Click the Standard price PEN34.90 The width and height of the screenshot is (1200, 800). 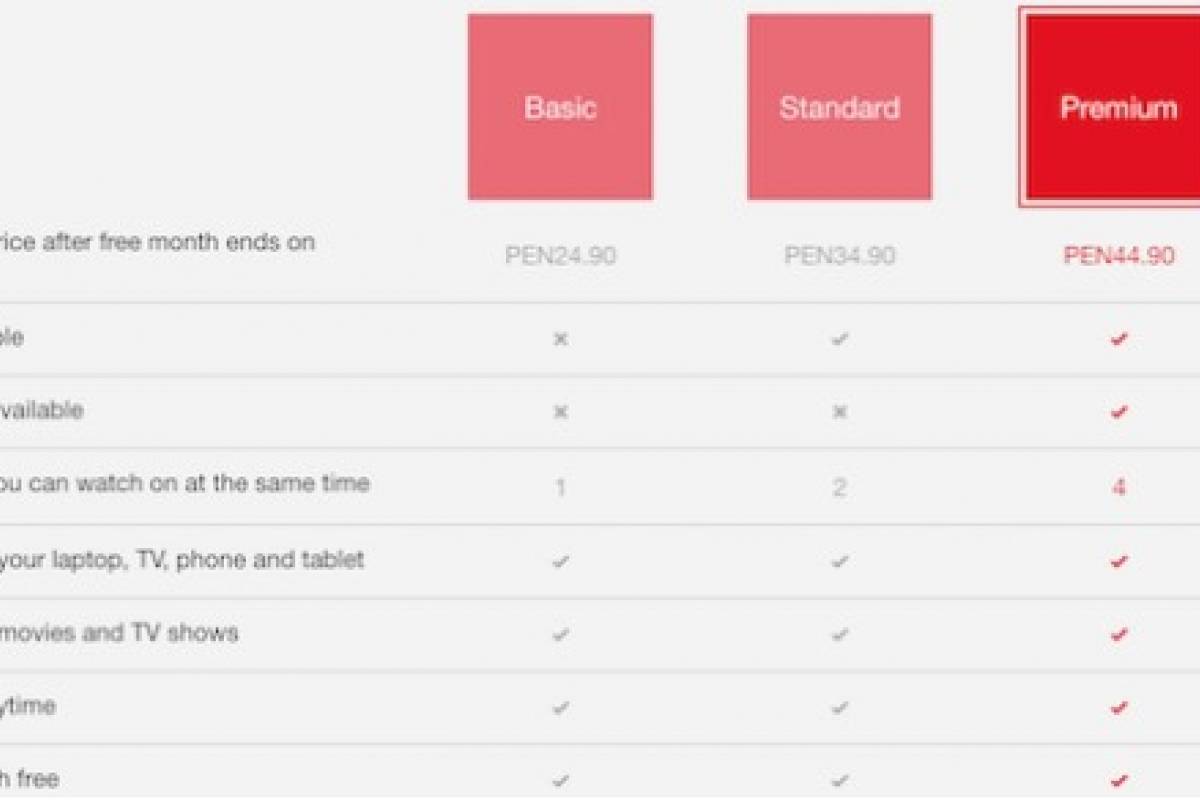[839, 256]
